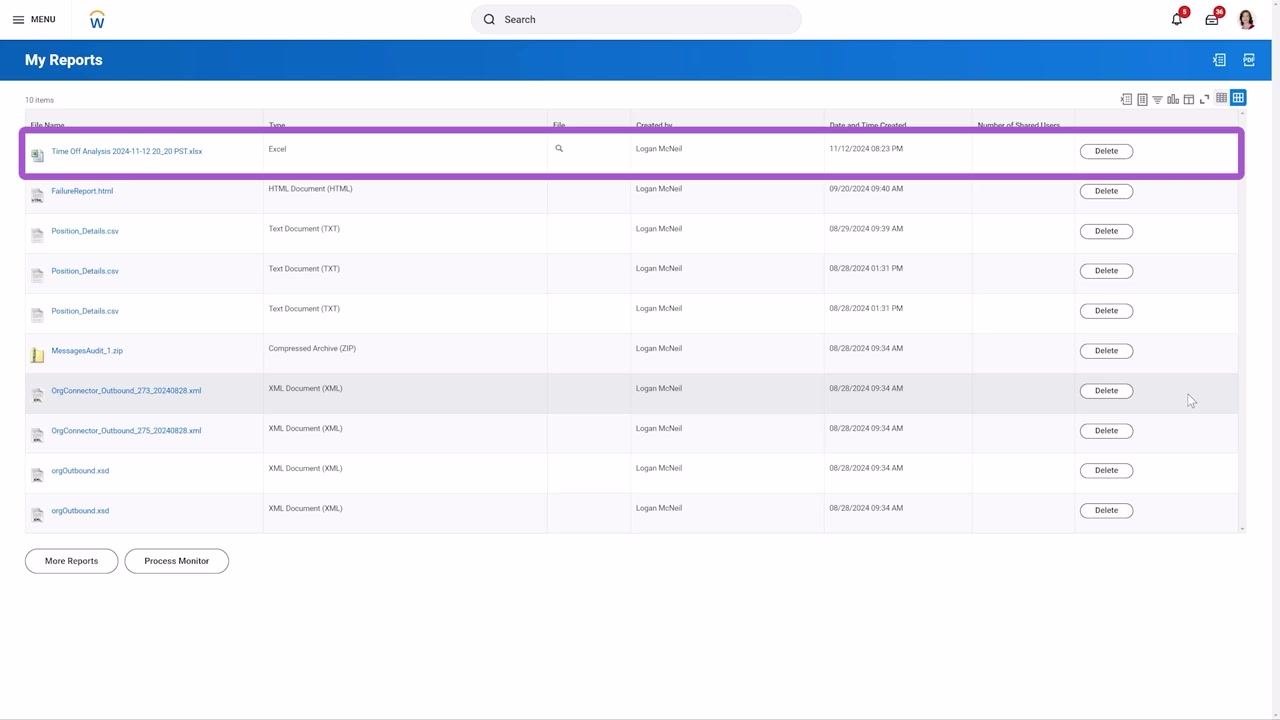The width and height of the screenshot is (1280, 720).
Task: Open the inbox tray icon
Action: click(x=1212, y=19)
